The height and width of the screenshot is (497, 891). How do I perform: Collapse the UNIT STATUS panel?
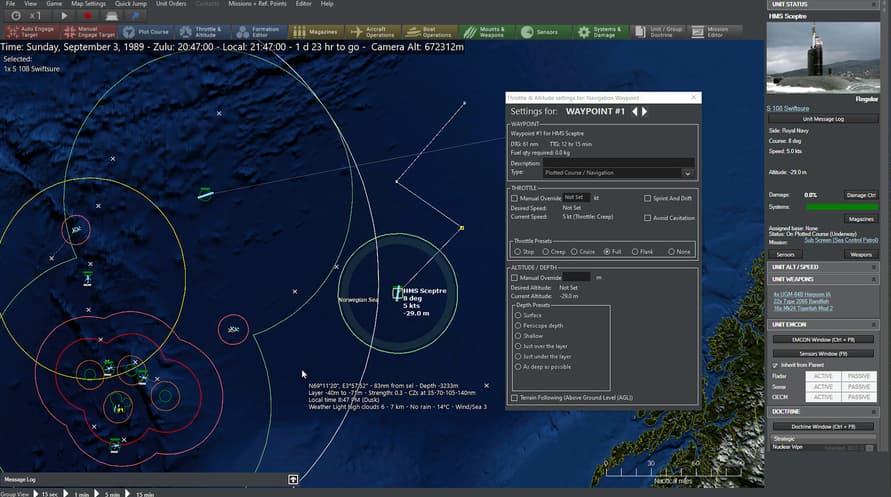pos(873,5)
